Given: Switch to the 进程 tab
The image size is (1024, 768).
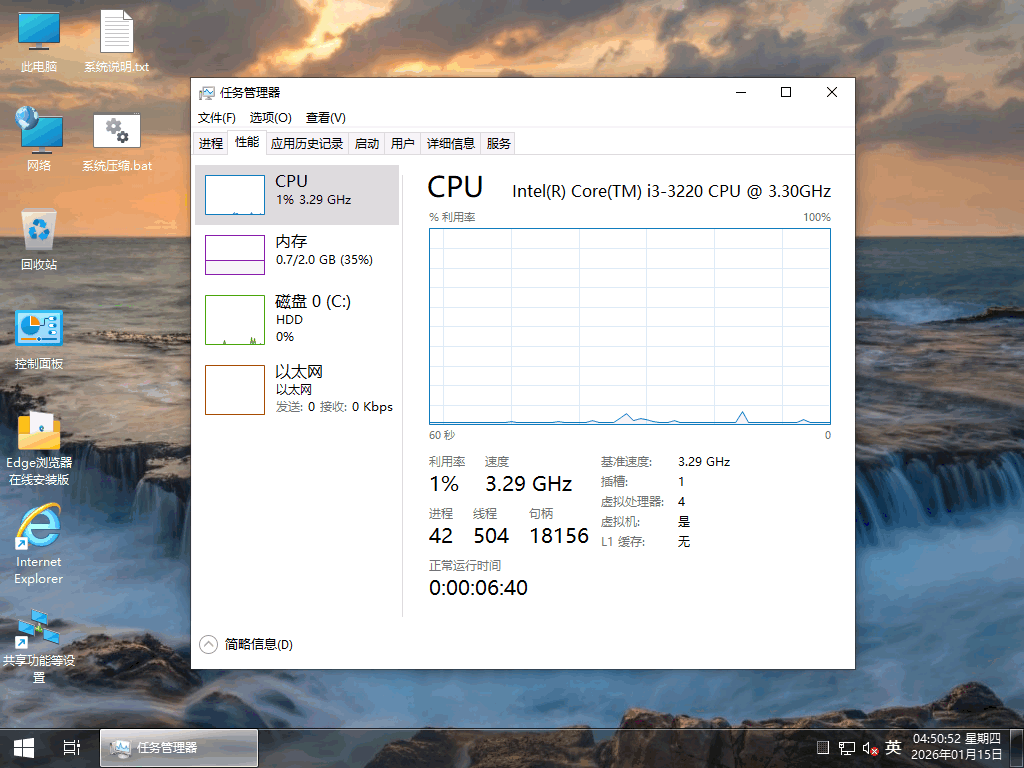Looking at the screenshot, I should [211, 143].
